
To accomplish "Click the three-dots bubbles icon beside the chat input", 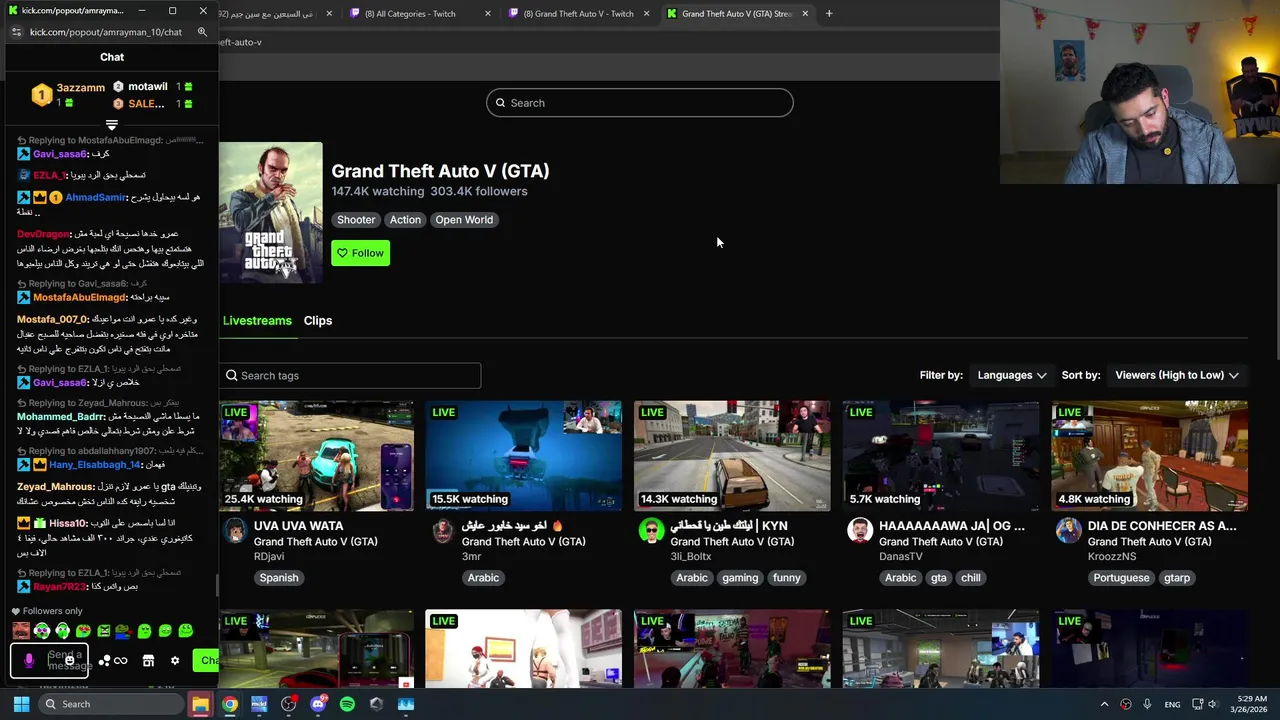I will coord(104,660).
